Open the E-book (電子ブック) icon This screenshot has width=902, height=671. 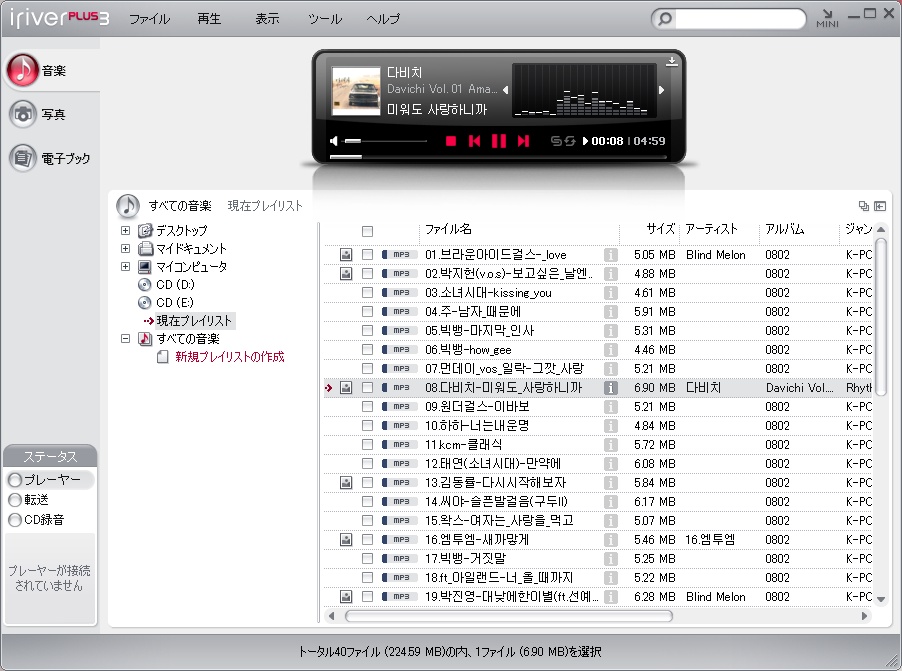tap(22, 158)
